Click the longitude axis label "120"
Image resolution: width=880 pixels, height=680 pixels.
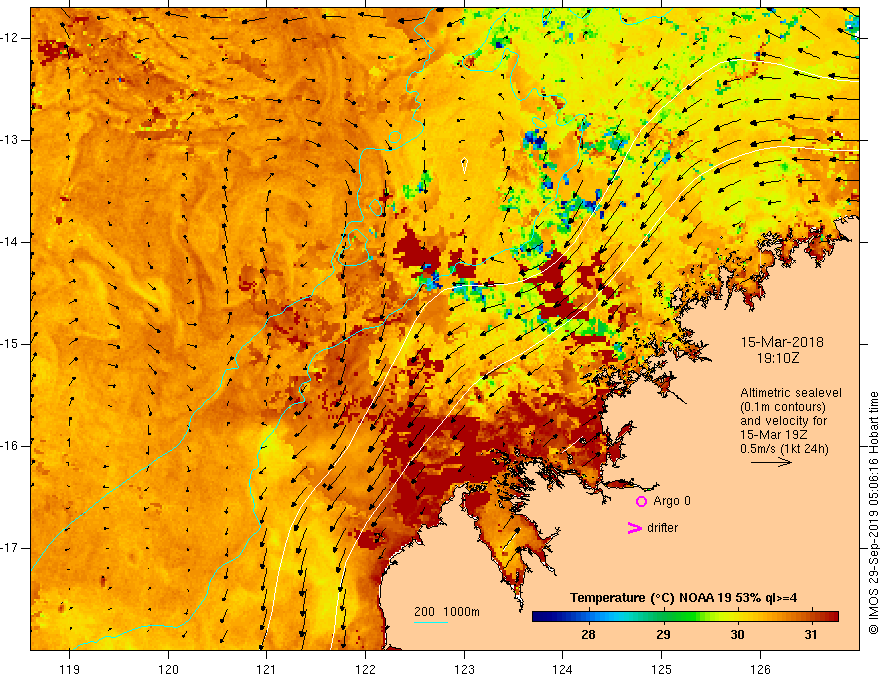(168, 669)
